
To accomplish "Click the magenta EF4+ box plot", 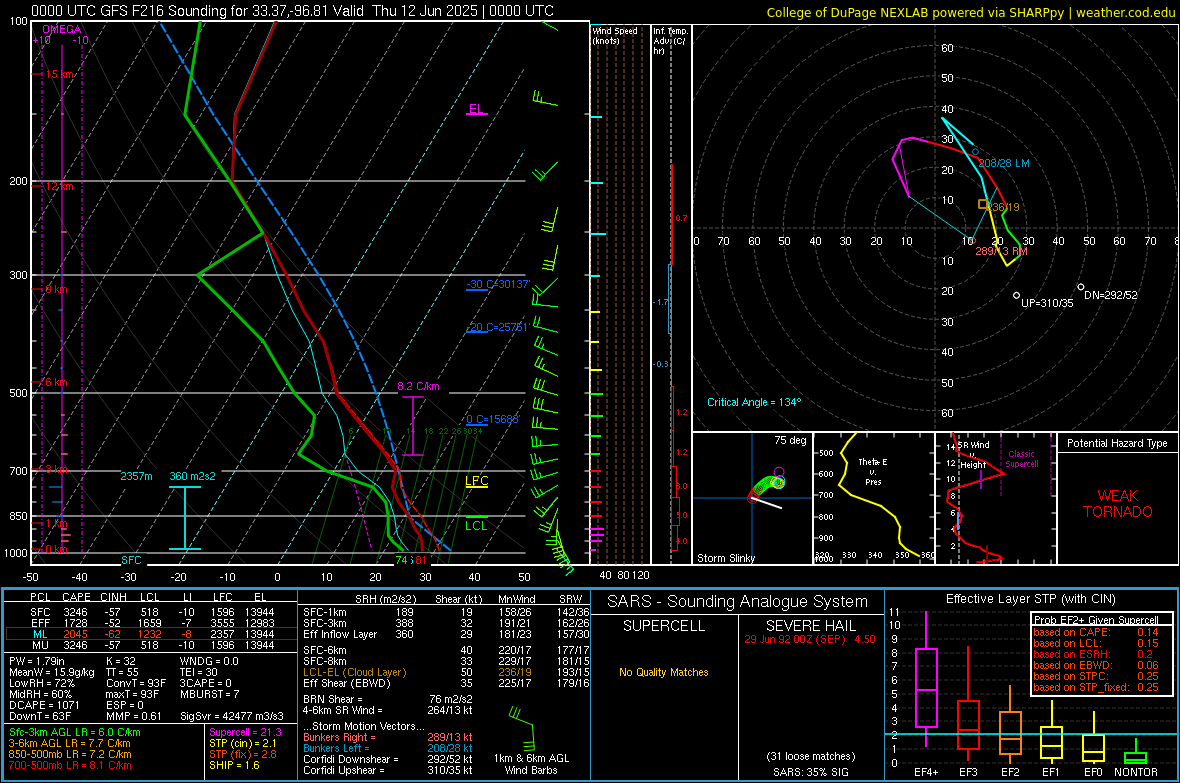I will pyautogui.click(x=926, y=678).
